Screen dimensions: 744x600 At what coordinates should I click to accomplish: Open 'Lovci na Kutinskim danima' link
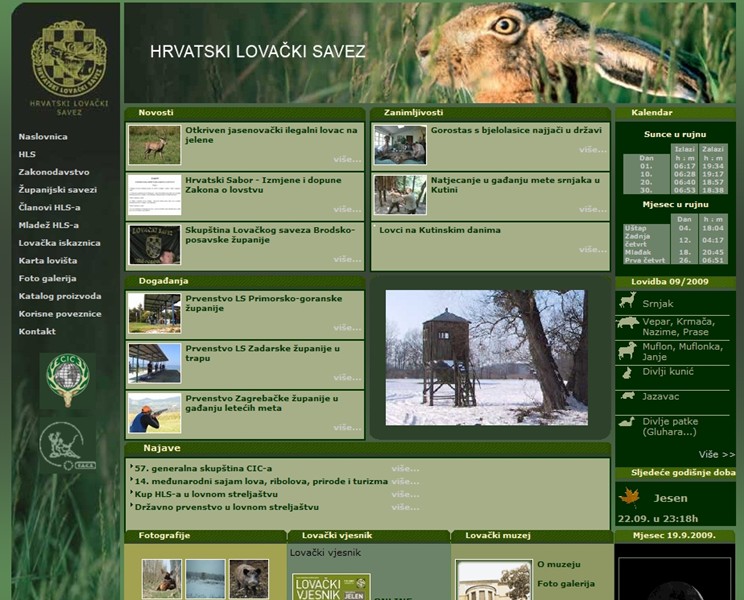coord(440,230)
